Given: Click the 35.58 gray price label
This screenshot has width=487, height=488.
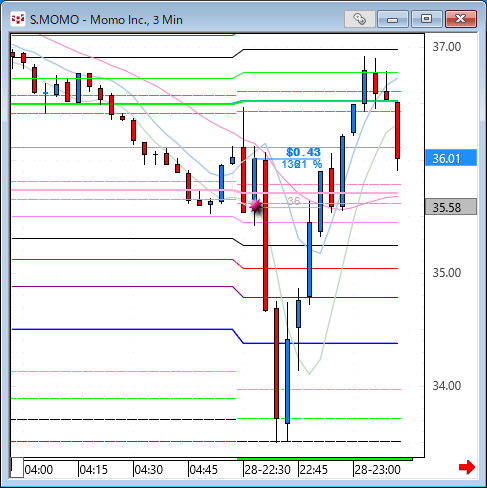Looking at the screenshot, I should [451, 207].
